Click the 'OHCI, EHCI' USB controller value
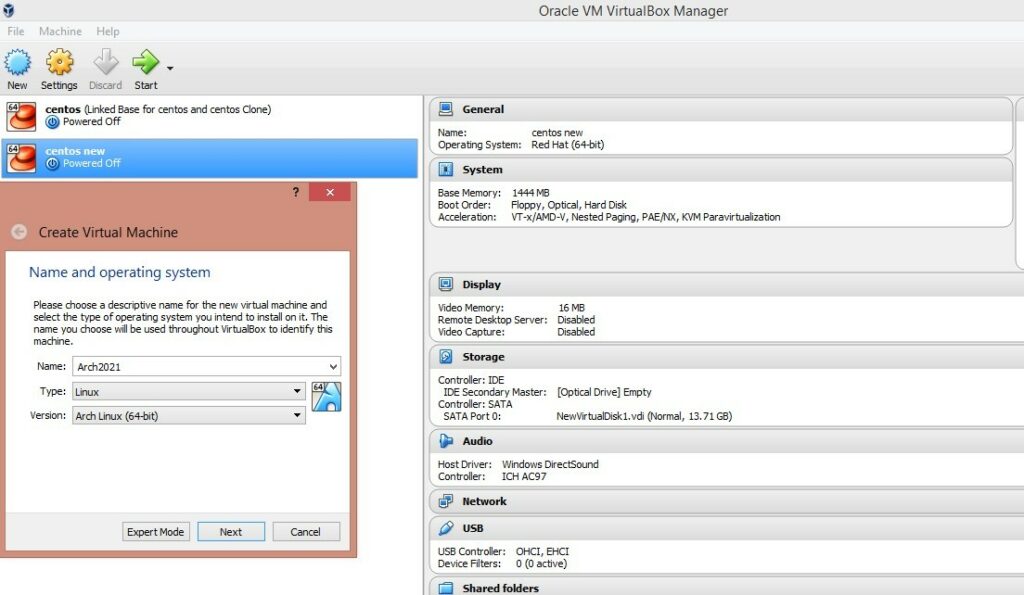 pos(542,551)
